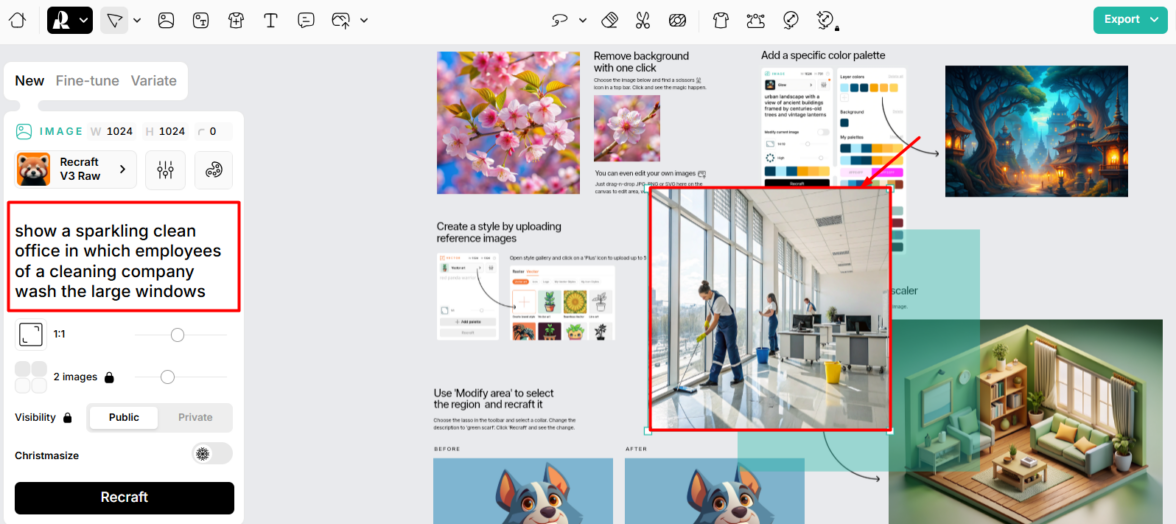Viewport: 1176px width, 524px height.
Task: Select the Text tool
Action: tap(270, 20)
